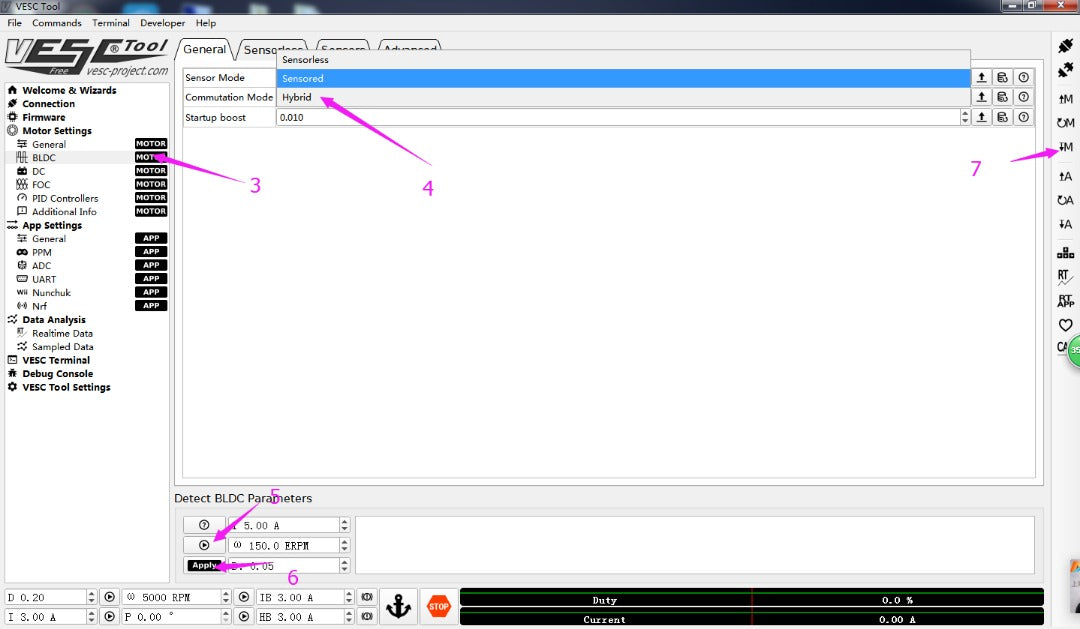The height and width of the screenshot is (629, 1080).
Task: Select BLDC under Motor Settings
Action: click(43, 158)
